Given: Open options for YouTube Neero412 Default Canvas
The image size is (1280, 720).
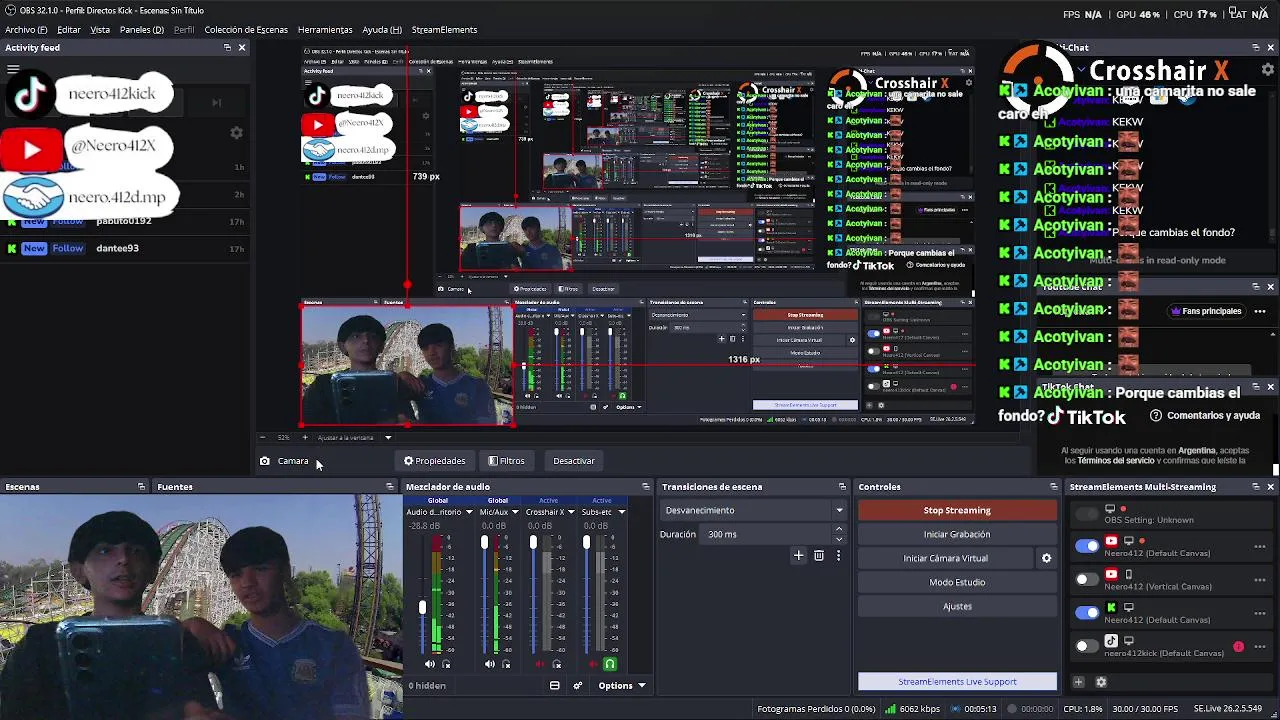Looking at the screenshot, I should (1259, 547).
